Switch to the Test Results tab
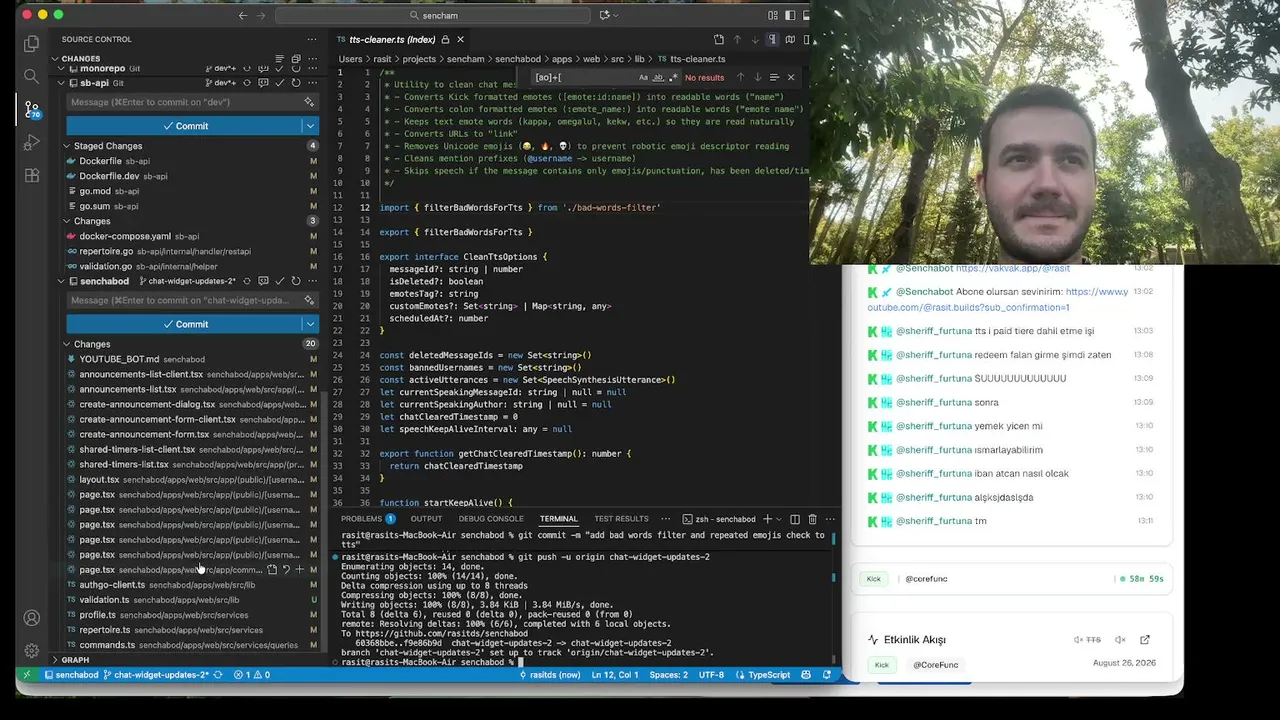This screenshot has height=720, width=1280. 621,519
